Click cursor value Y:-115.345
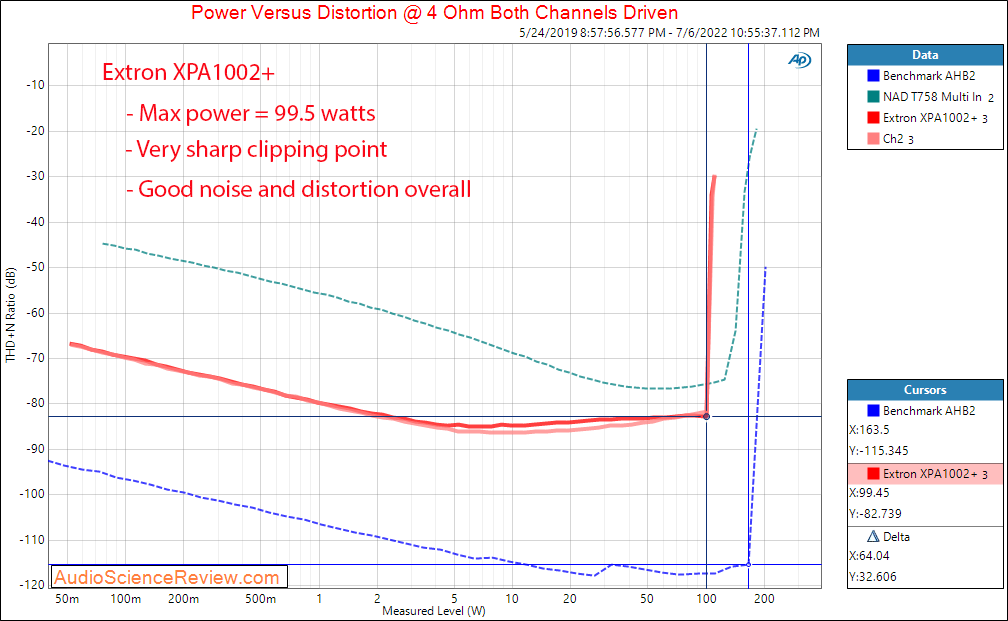1008x621 pixels. [x=879, y=451]
